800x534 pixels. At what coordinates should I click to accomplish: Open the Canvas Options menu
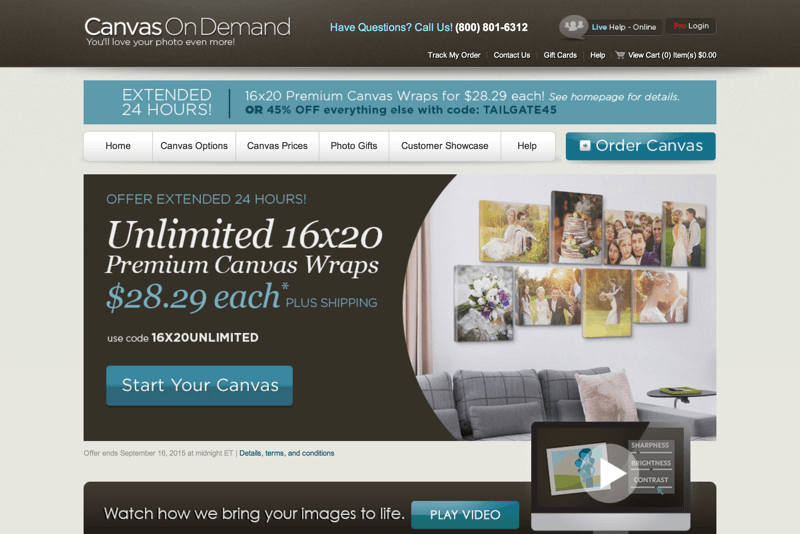(x=194, y=146)
